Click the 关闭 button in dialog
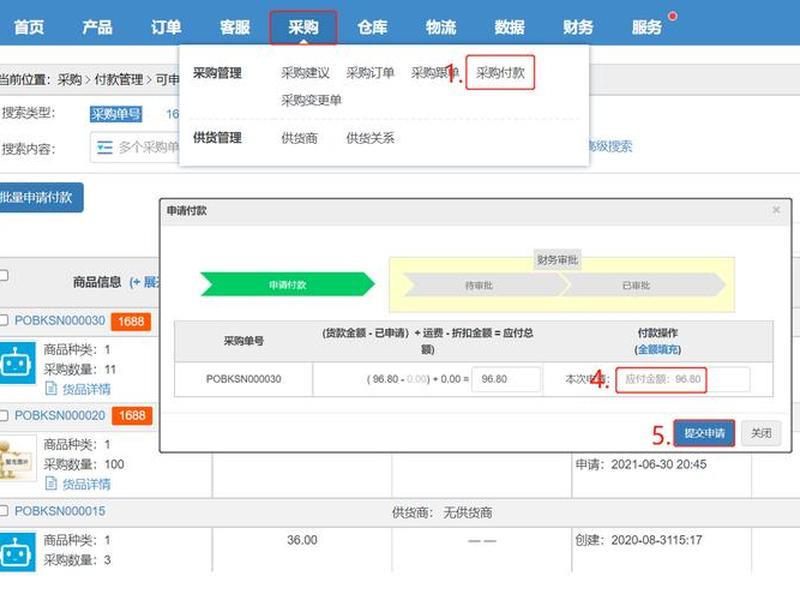This screenshot has width=800, height=600. click(x=761, y=433)
